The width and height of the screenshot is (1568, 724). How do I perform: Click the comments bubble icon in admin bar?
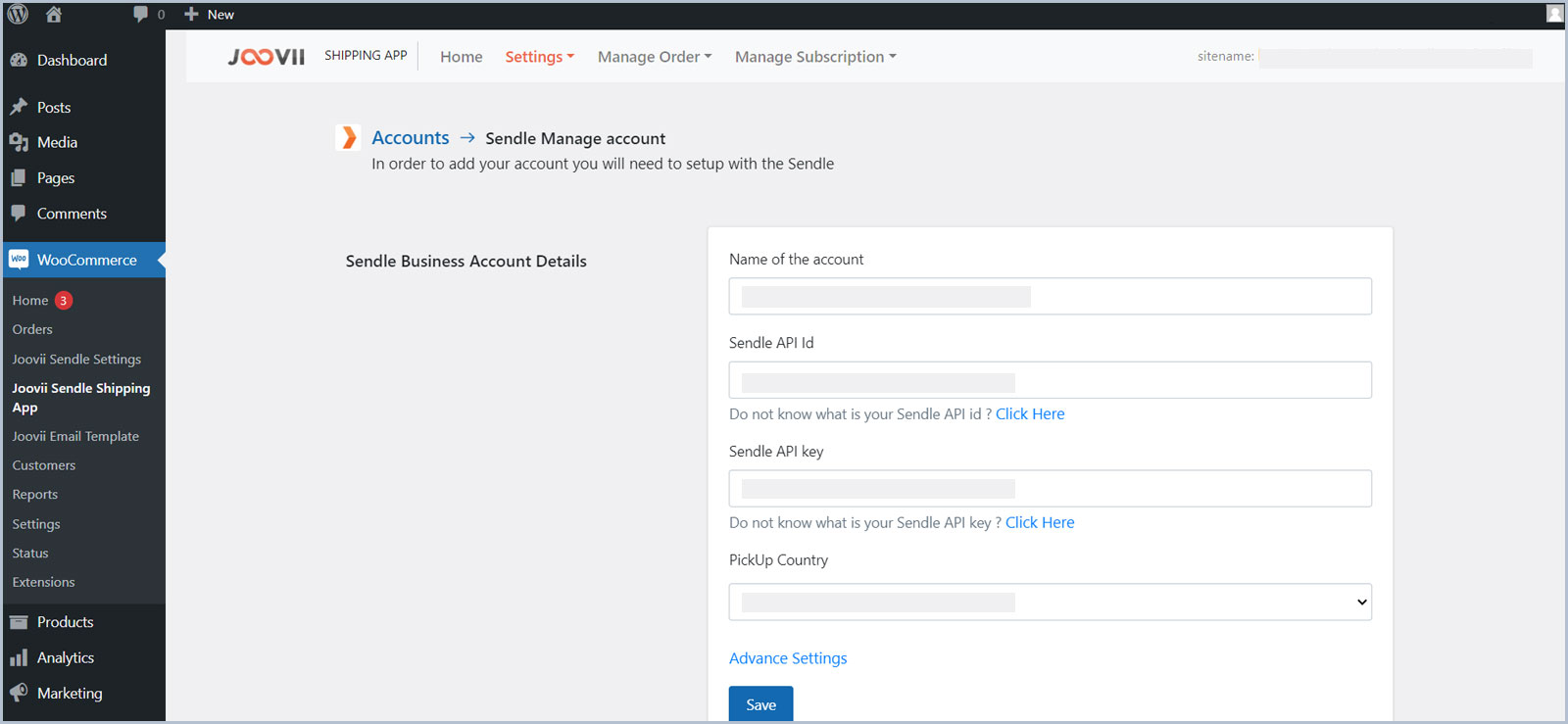(141, 14)
